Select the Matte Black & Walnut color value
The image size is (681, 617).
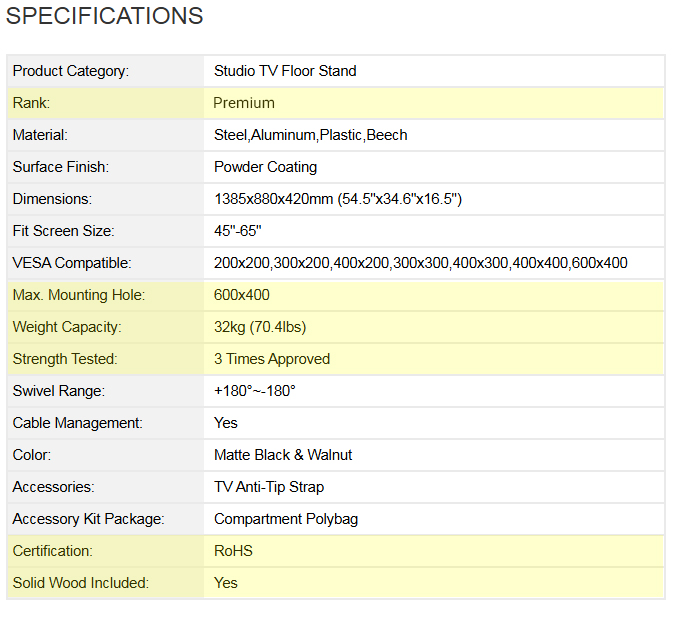pos(283,455)
